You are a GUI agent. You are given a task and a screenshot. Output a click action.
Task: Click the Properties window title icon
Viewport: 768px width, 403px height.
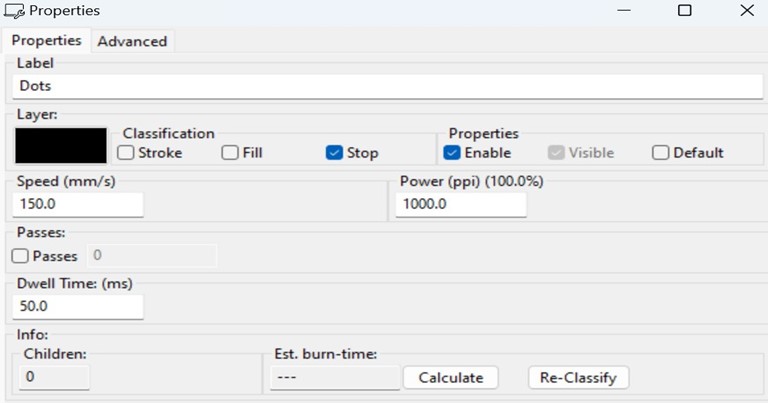[15, 11]
